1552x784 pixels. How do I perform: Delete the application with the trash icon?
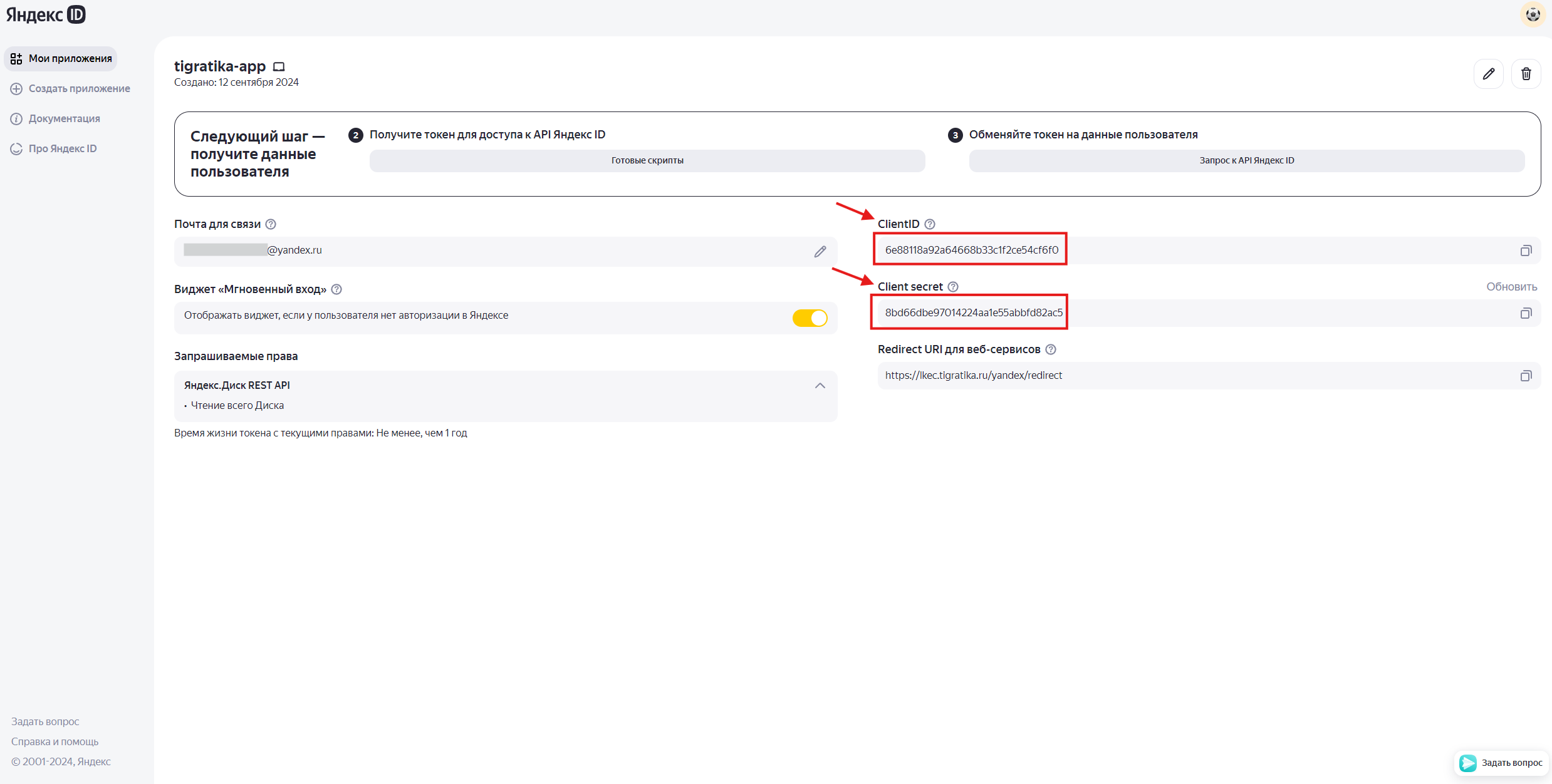click(1526, 74)
